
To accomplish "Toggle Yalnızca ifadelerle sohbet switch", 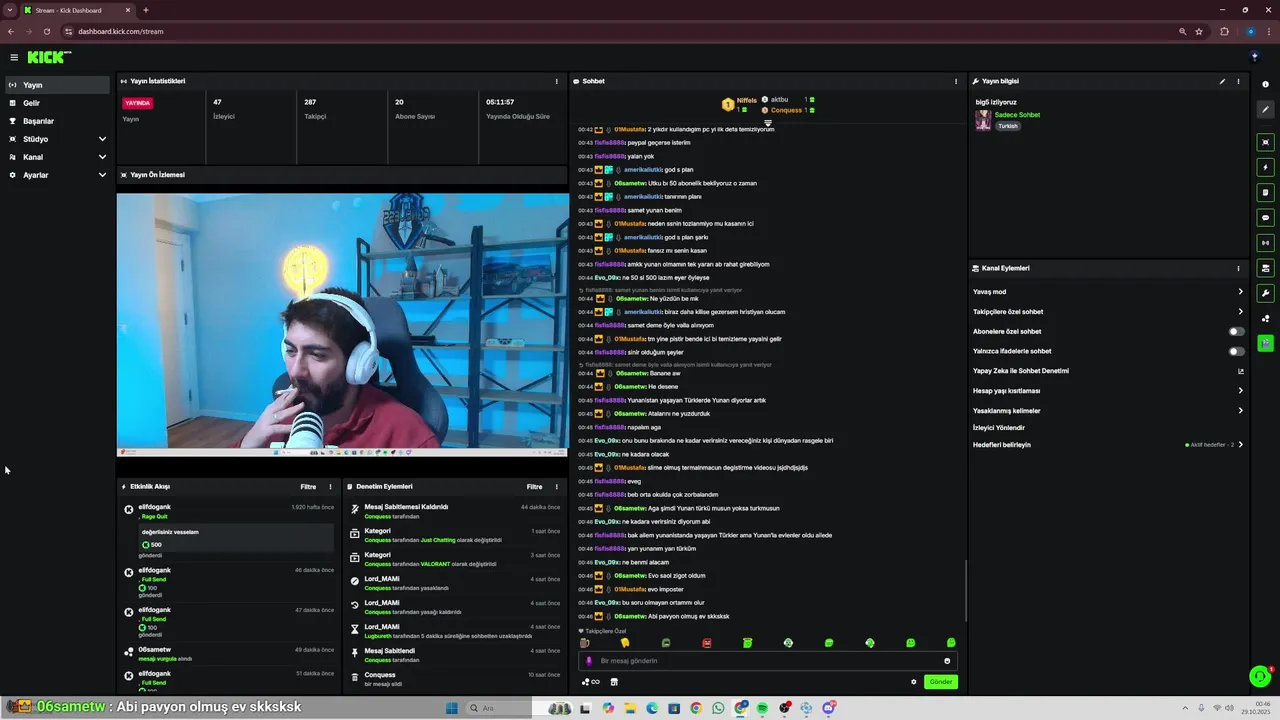I will click(x=1237, y=351).
